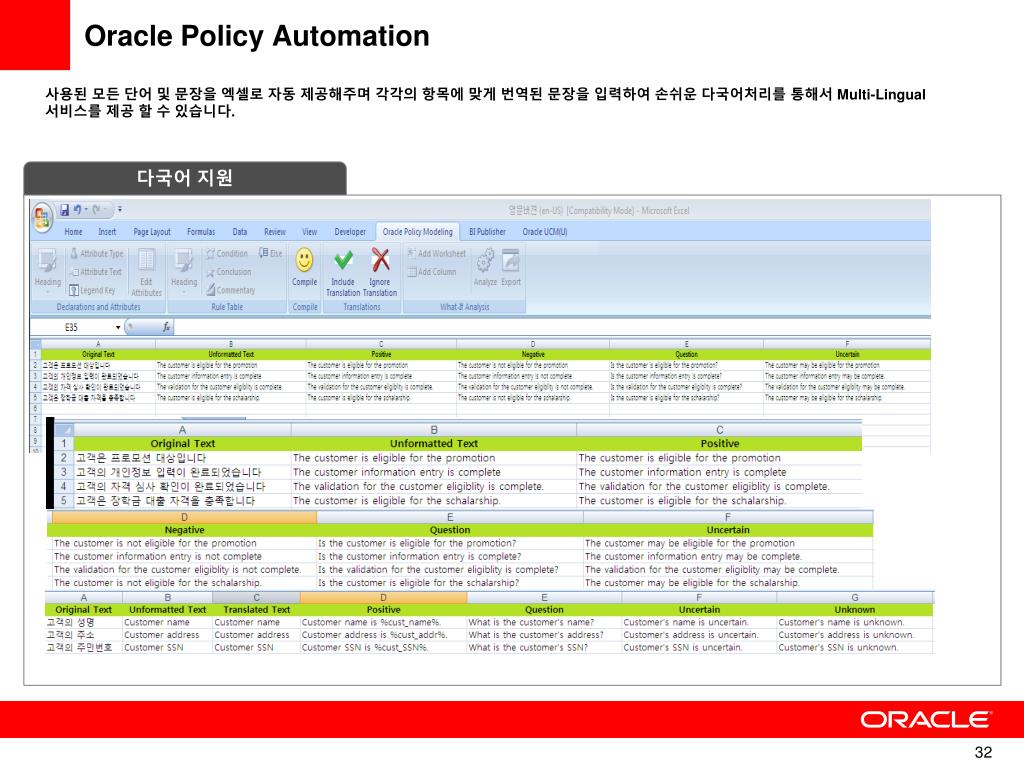Click the Export icon

pyautogui.click(x=511, y=261)
